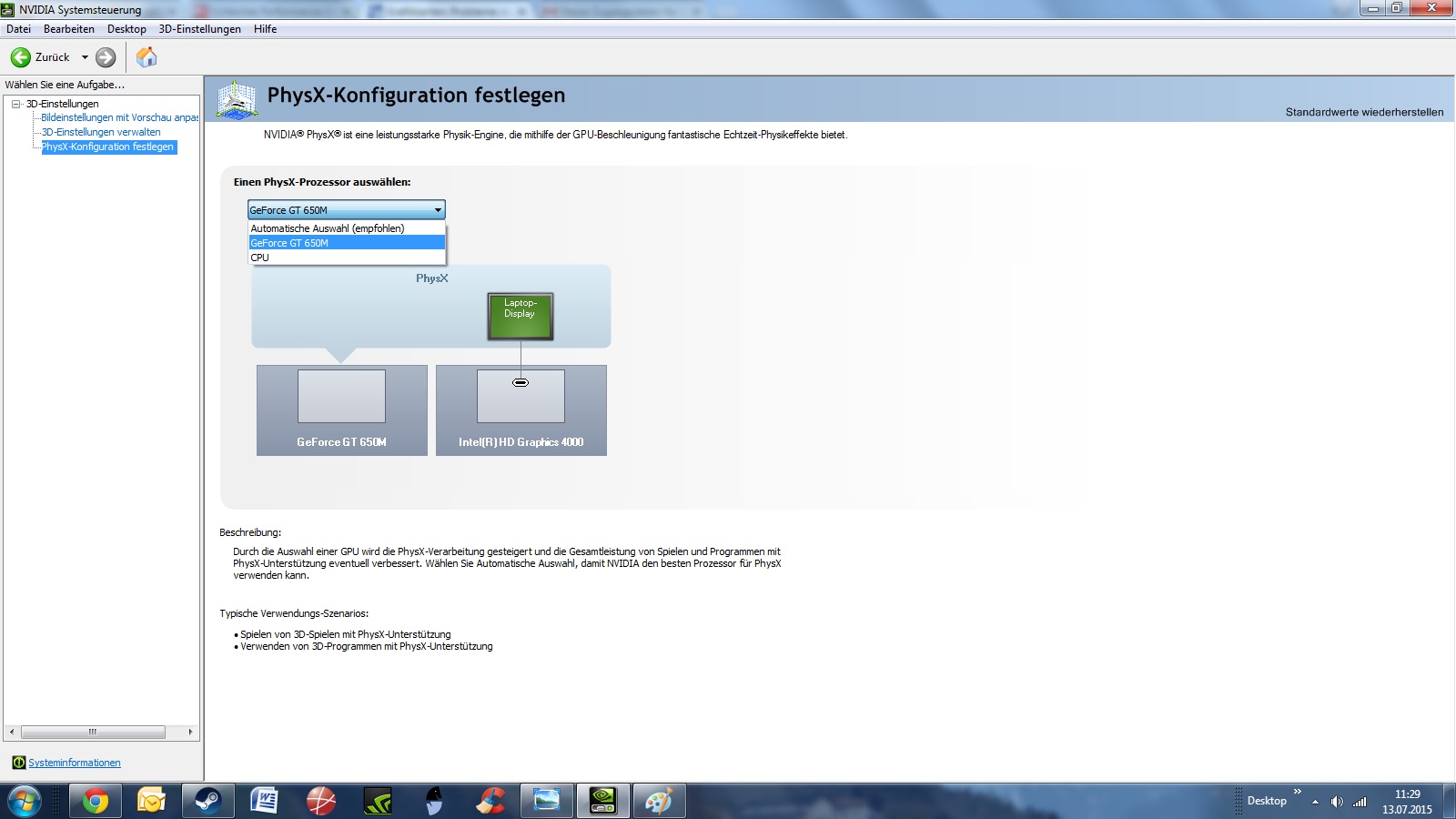Screen dimensions: 1456x819
Task: Click the sidebar horizontal scrollbar thumb
Action: (x=93, y=732)
